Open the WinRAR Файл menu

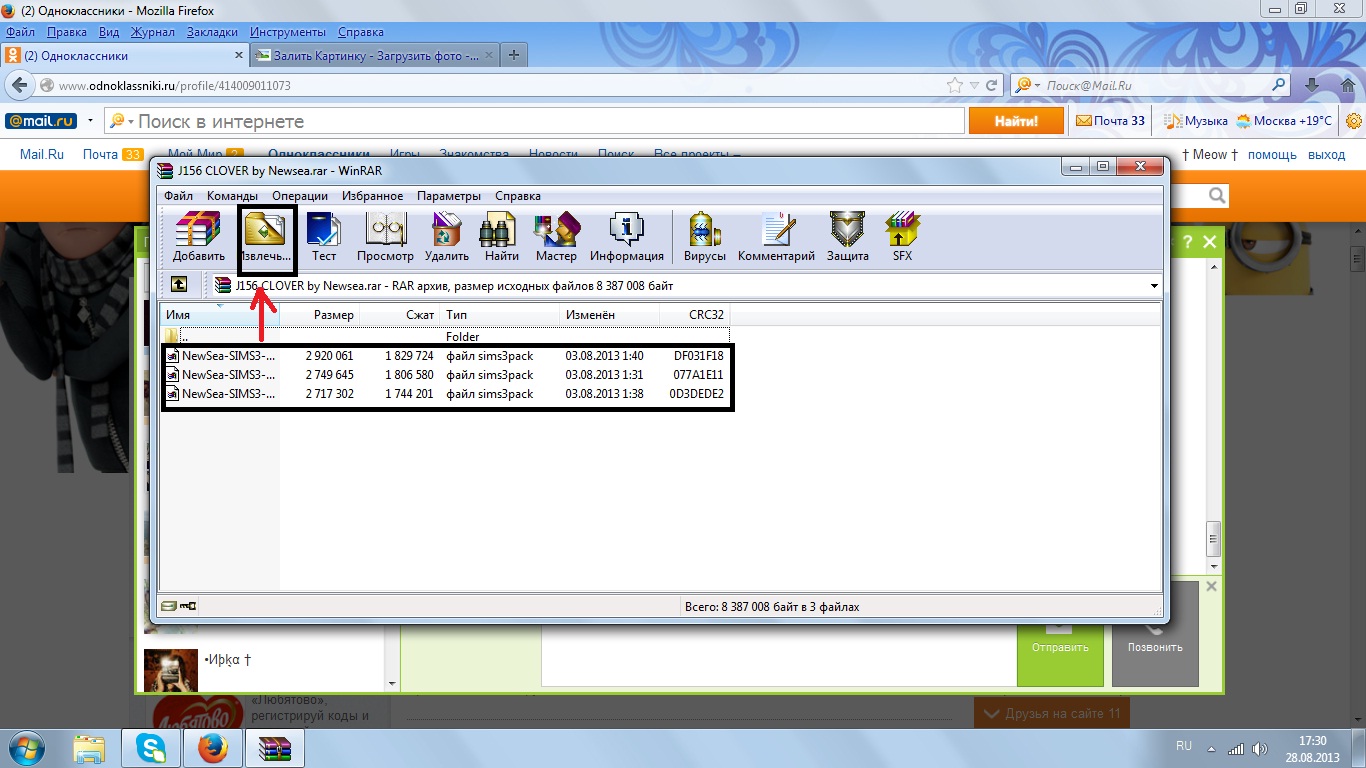179,196
